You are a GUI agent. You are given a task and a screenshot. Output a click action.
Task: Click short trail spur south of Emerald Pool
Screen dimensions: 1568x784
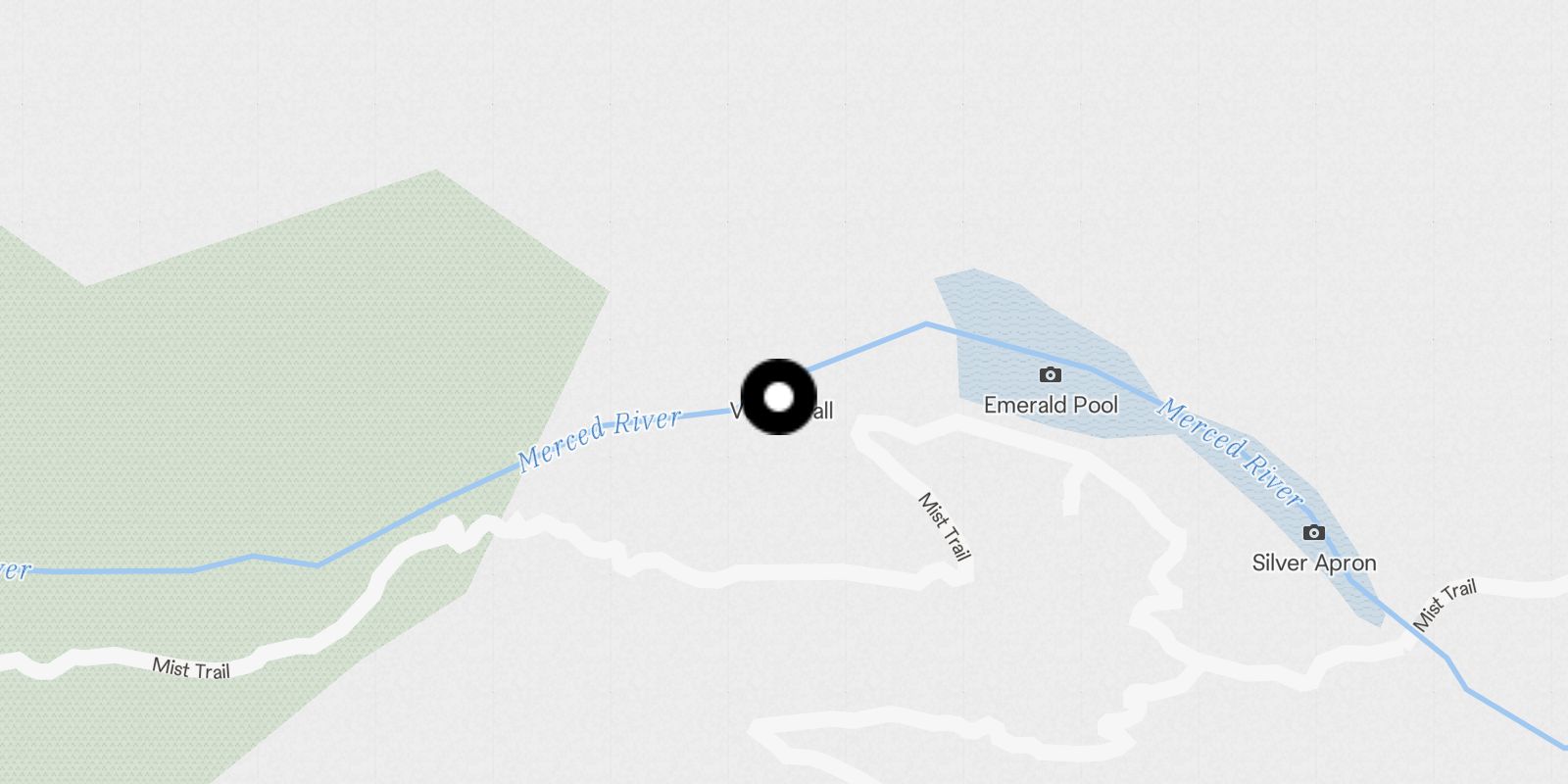(1073, 490)
